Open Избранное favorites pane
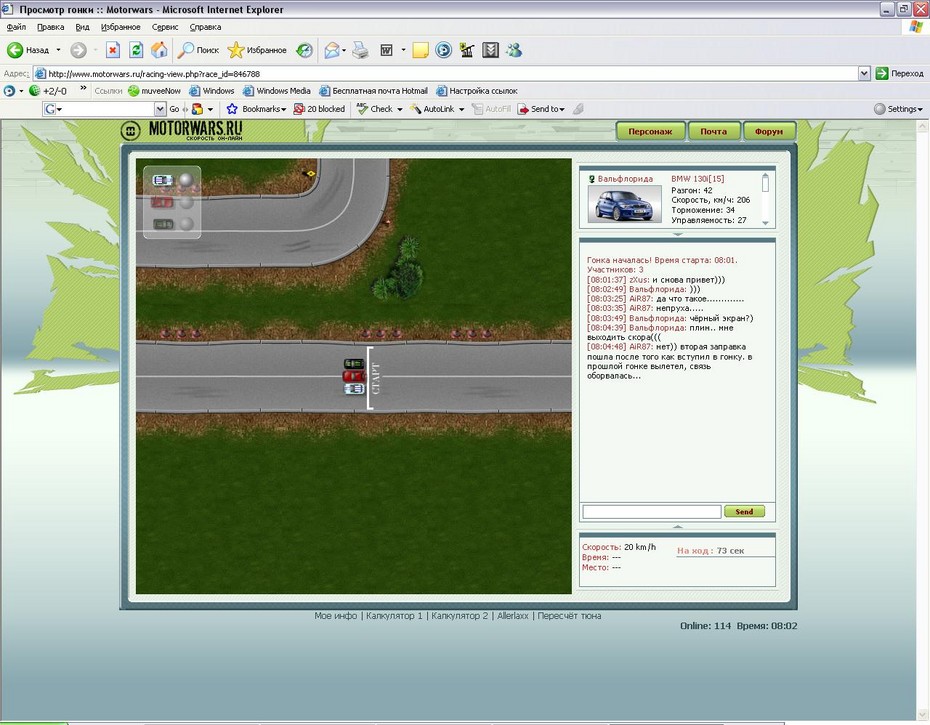Image resolution: width=930 pixels, height=725 pixels. 257,50
